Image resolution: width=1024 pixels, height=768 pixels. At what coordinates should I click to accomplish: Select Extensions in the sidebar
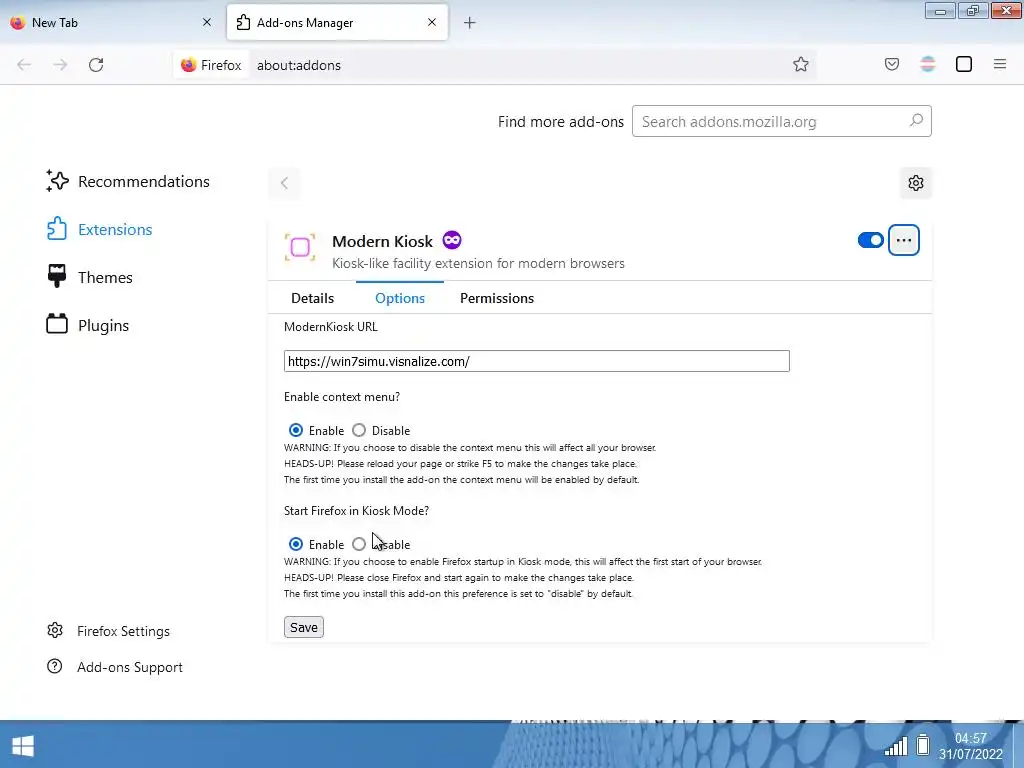(x=99, y=229)
